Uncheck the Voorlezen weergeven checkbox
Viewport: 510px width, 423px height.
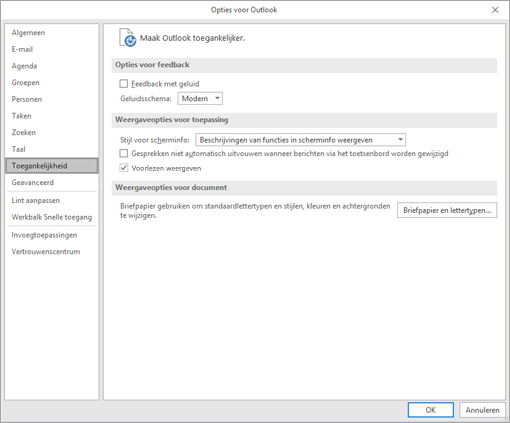click(x=124, y=168)
